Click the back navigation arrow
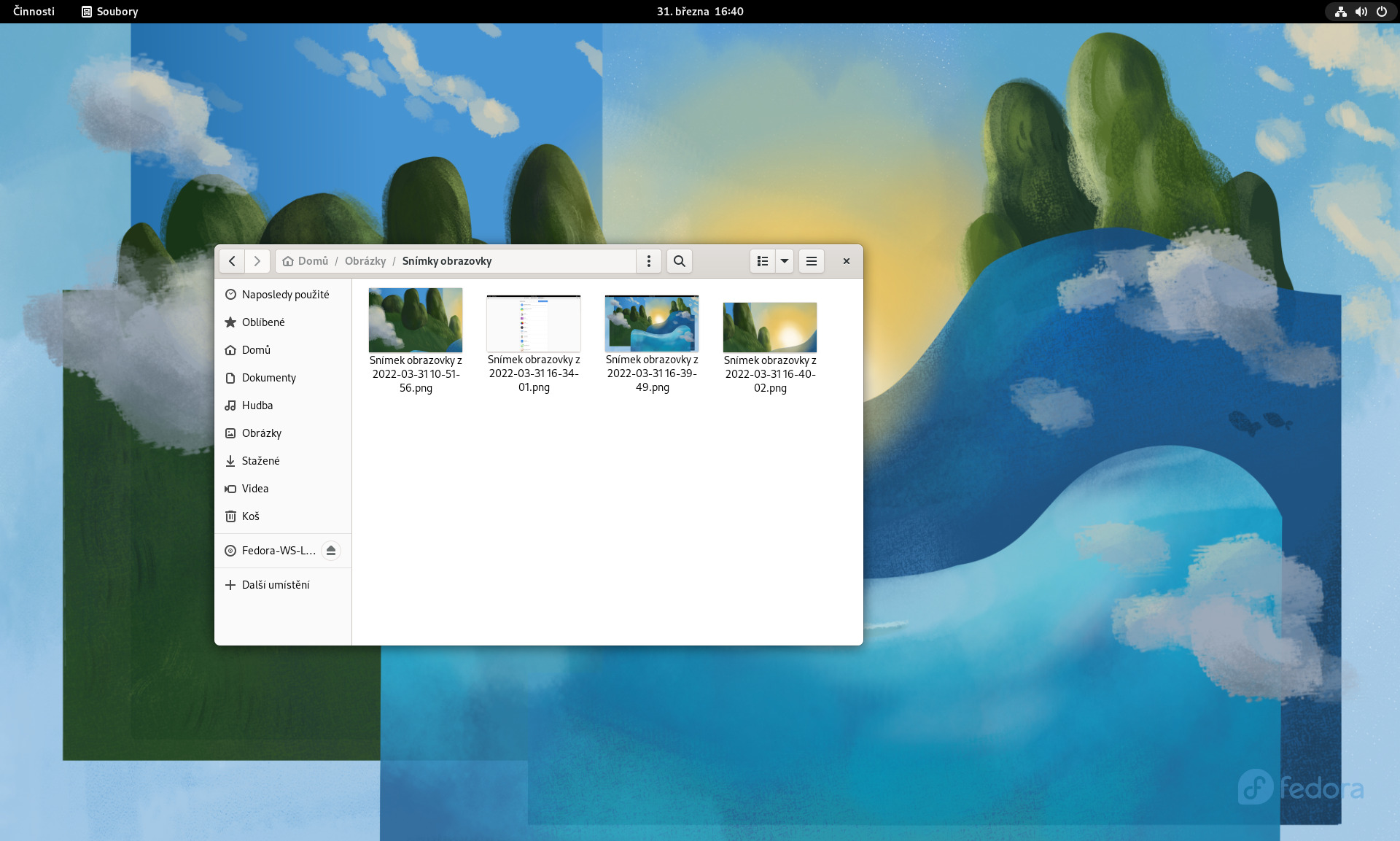 [232, 261]
